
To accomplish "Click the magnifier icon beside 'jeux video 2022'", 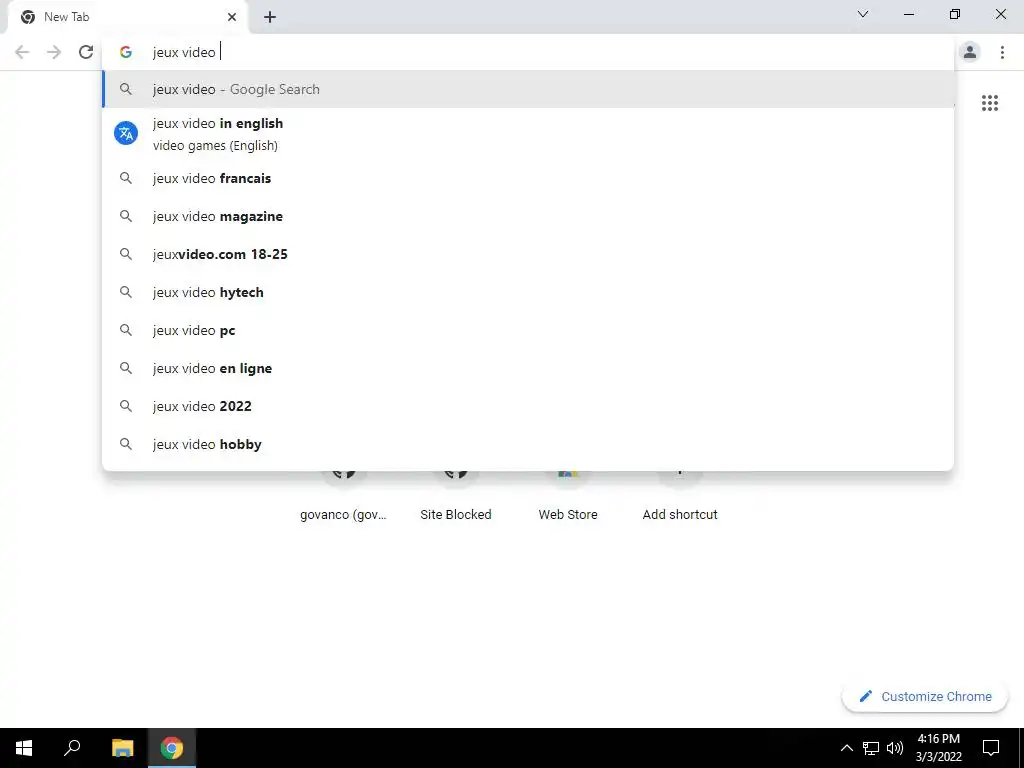I will [126, 406].
